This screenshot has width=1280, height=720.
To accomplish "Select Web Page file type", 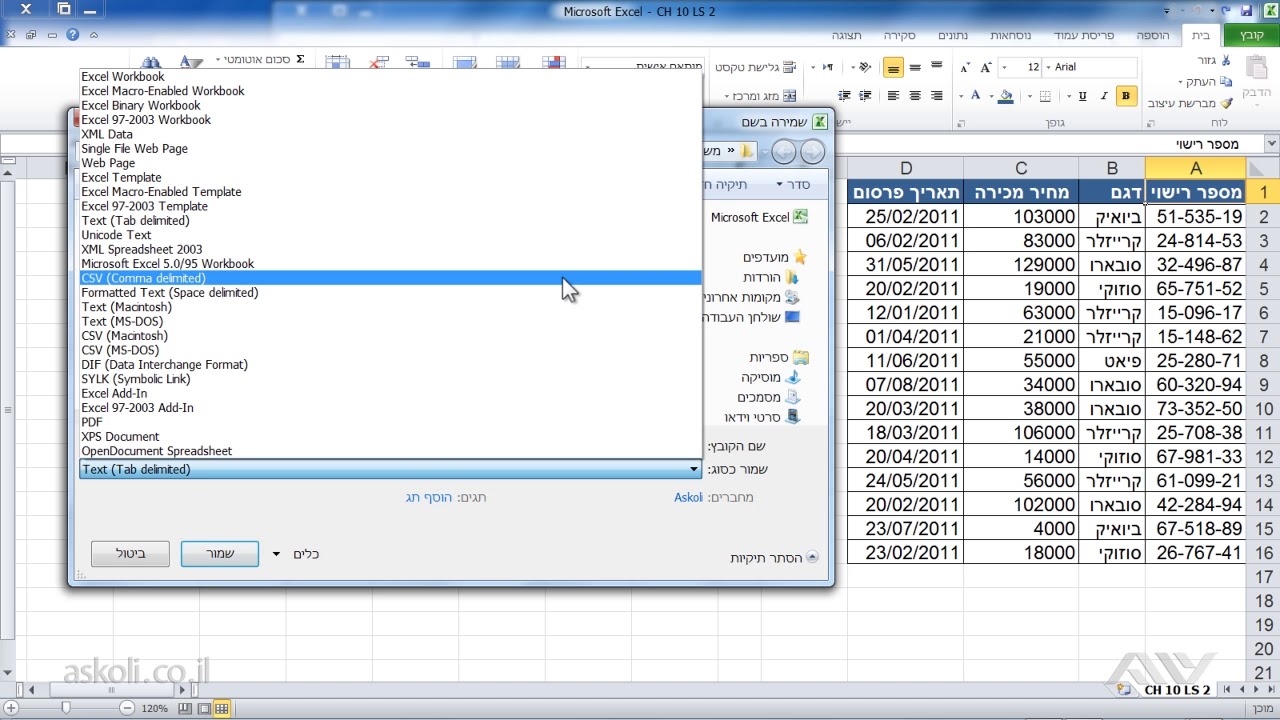I will click(390, 163).
